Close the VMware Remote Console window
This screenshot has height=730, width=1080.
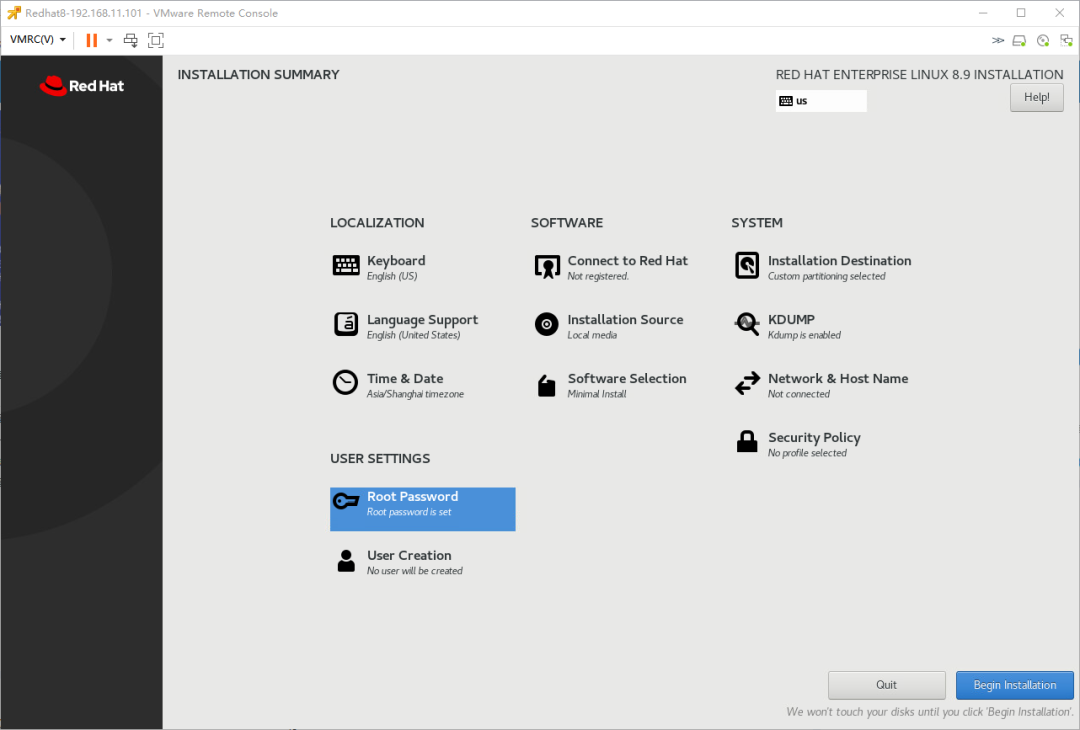tap(1060, 13)
